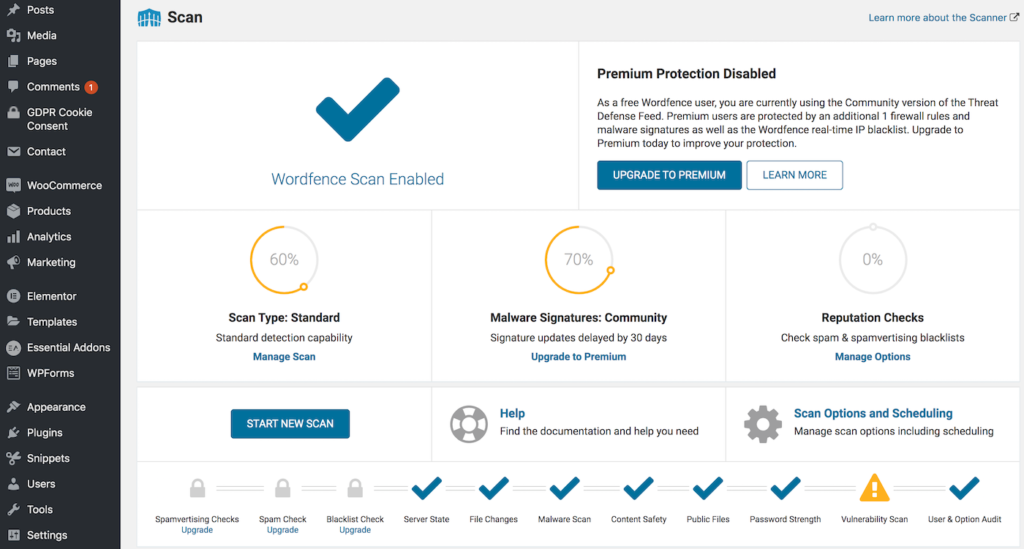Click the Start New Scan button
The height and width of the screenshot is (549, 1024).
pos(290,424)
